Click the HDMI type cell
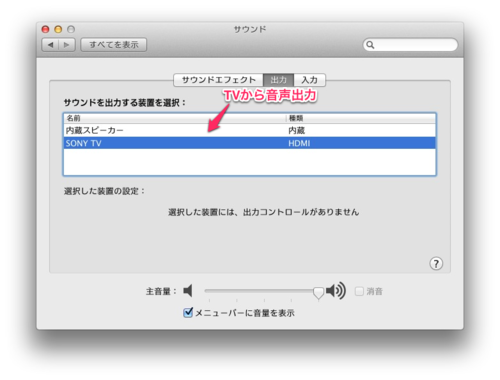This screenshot has width=500, height=380. pos(299,143)
